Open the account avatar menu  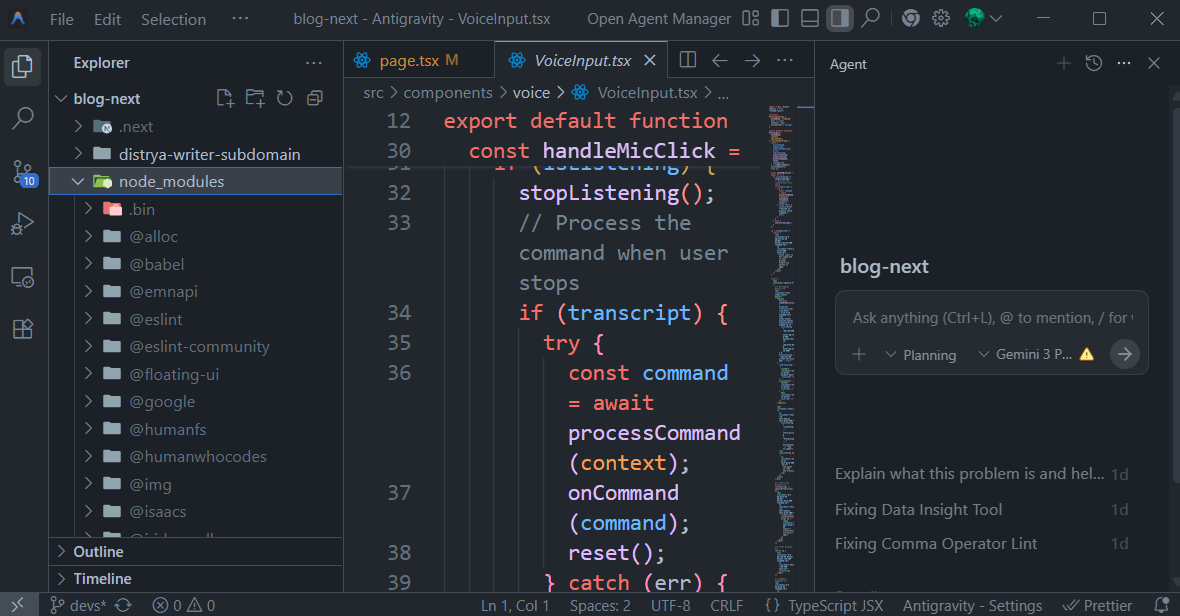point(983,19)
